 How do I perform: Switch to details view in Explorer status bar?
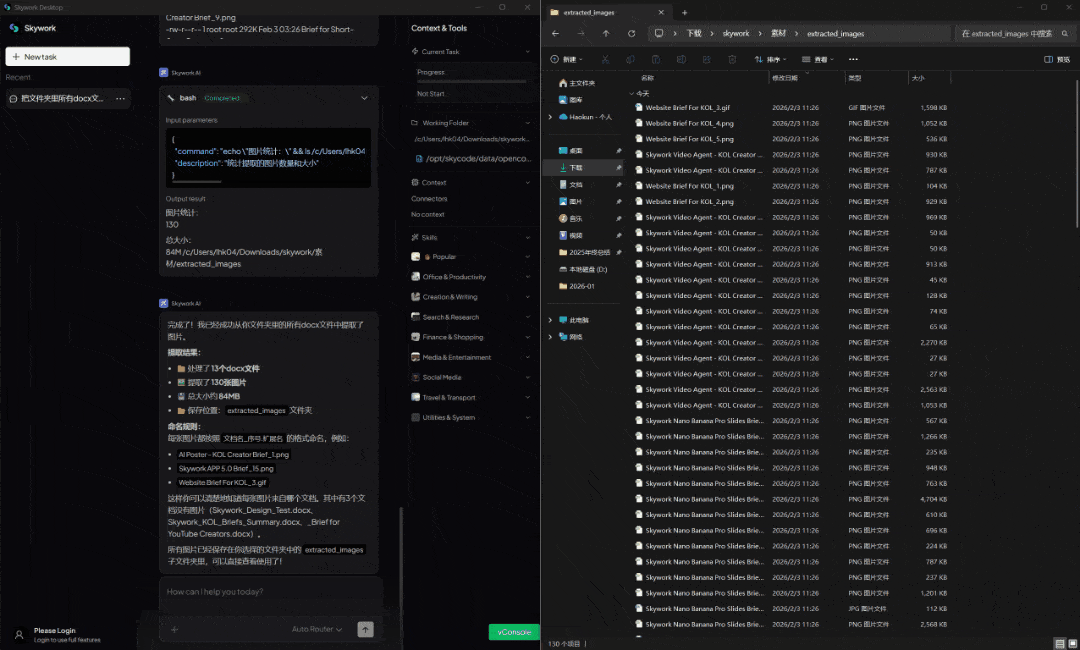coord(1058,643)
